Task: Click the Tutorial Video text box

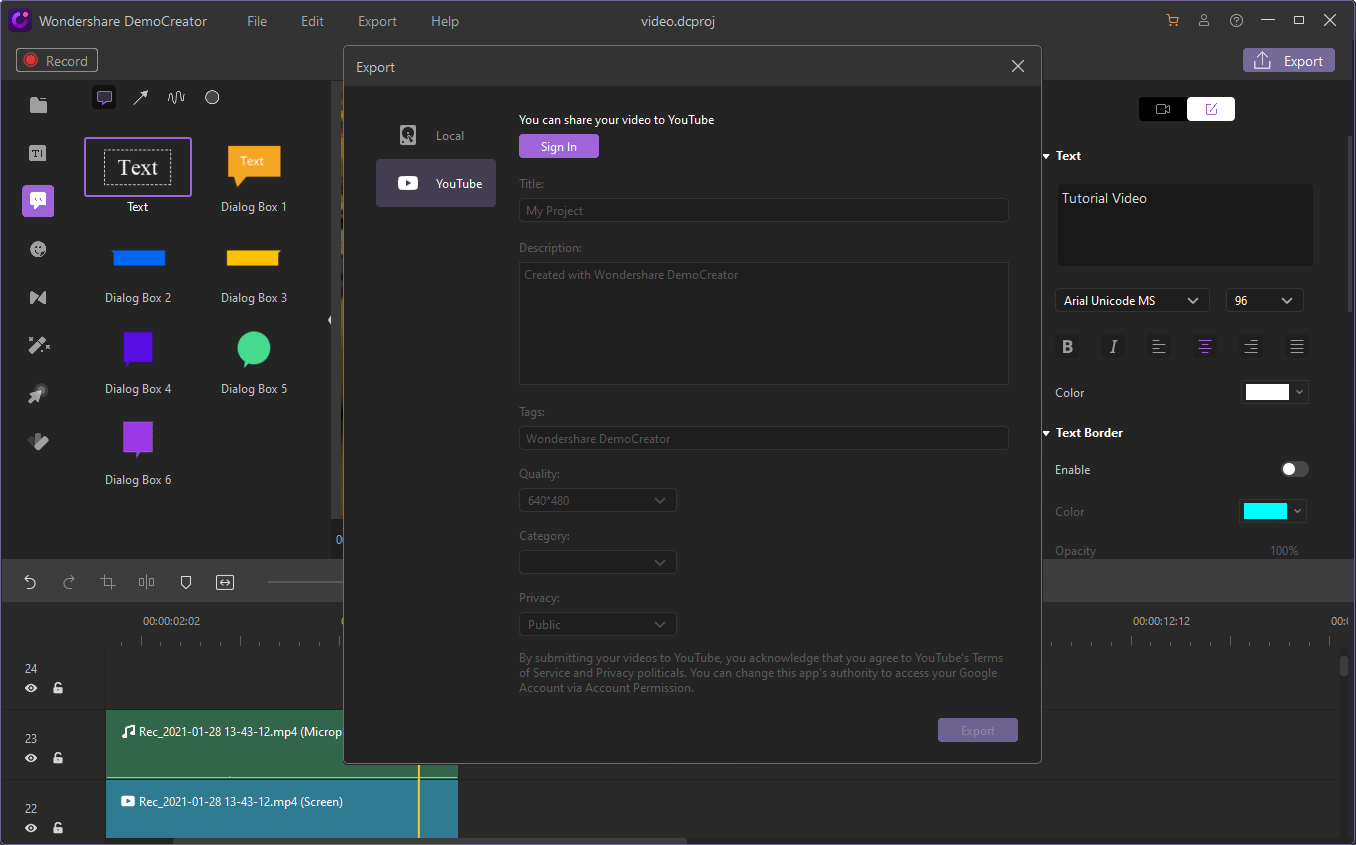Action: click(1185, 225)
